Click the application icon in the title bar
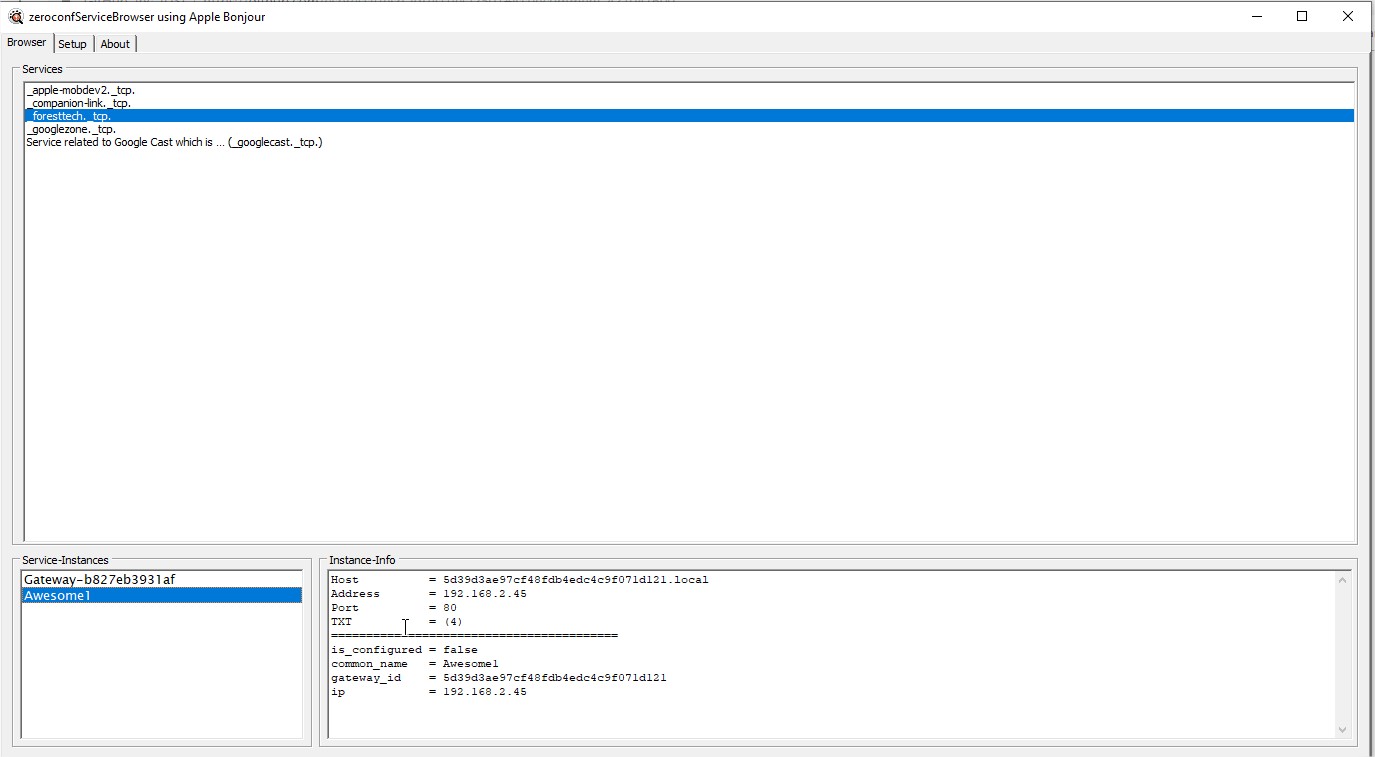The height and width of the screenshot is (757, 1375). (x=14, y=16)
